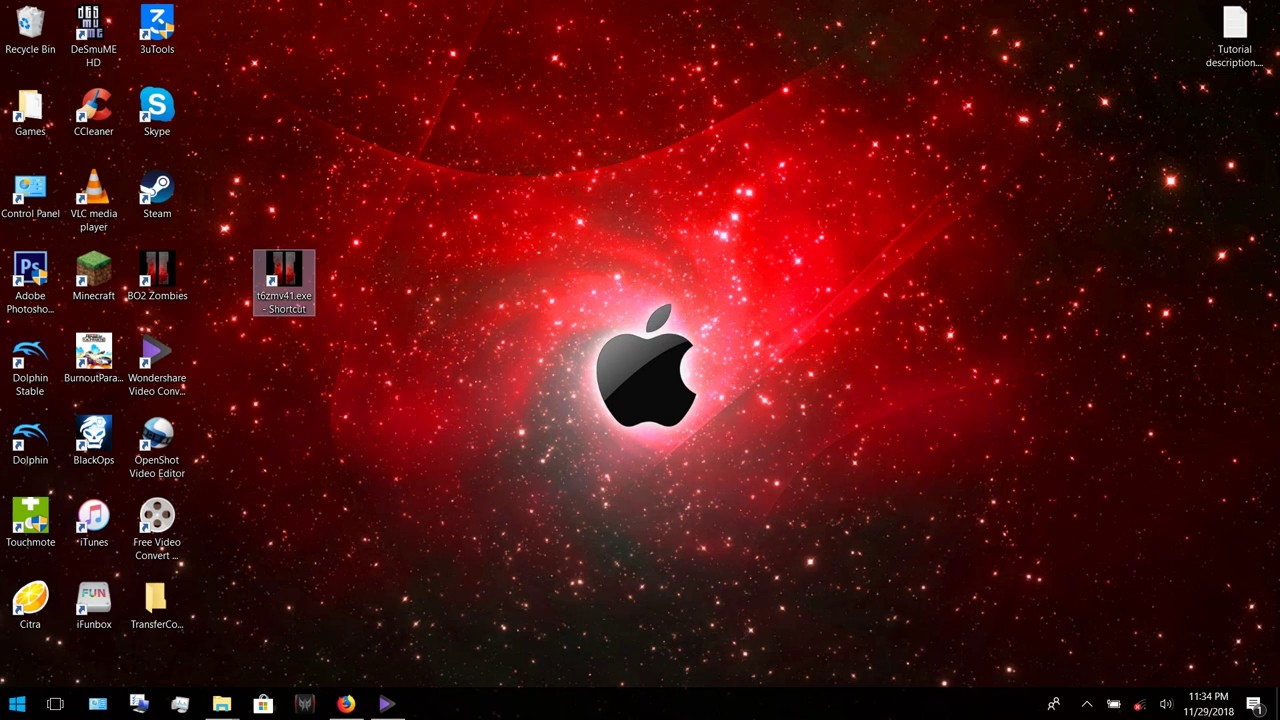Select the Minecraft desktop icon

click(93, 277)
